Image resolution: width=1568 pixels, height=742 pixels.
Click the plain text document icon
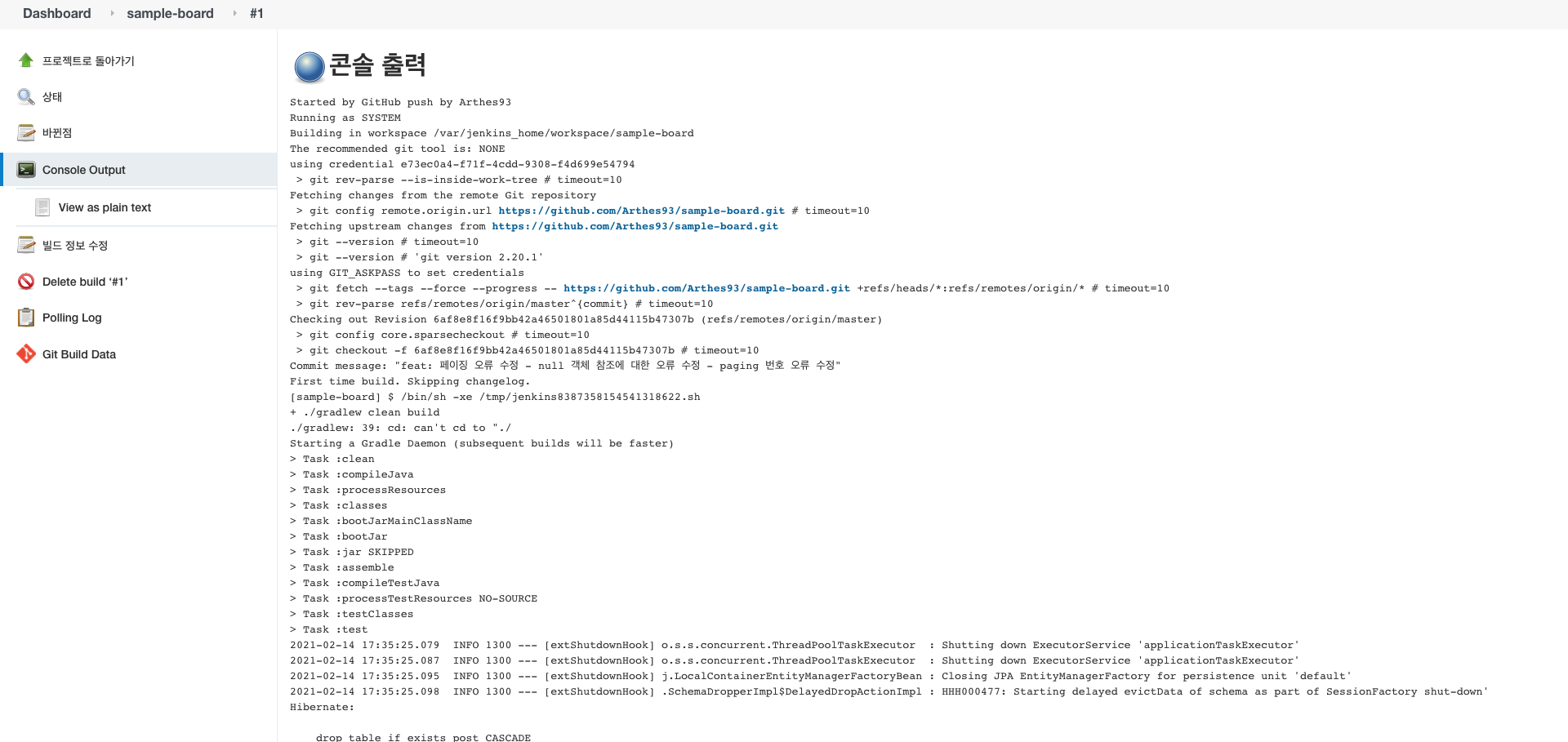(42, 207)
